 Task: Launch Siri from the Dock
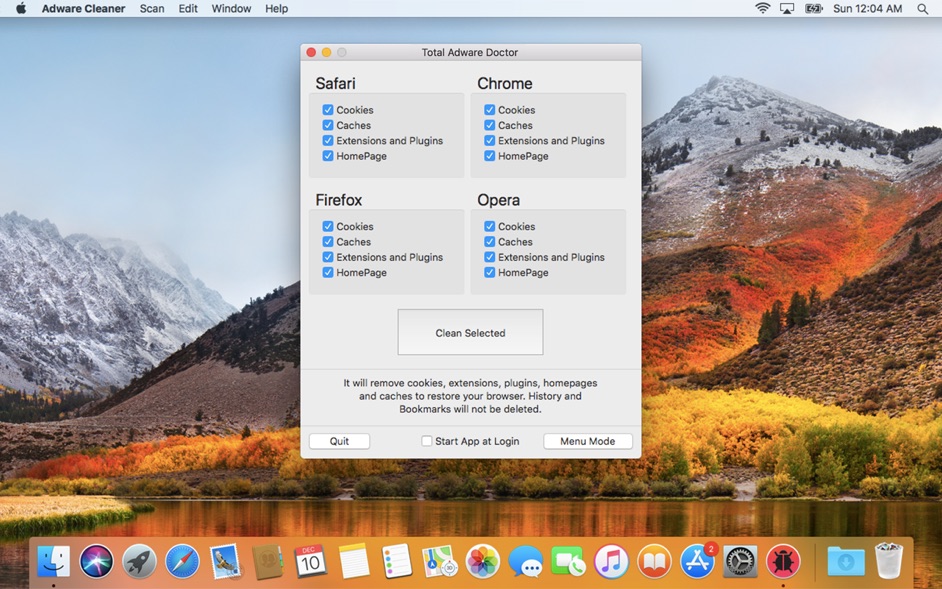click(x=96, y=561)
